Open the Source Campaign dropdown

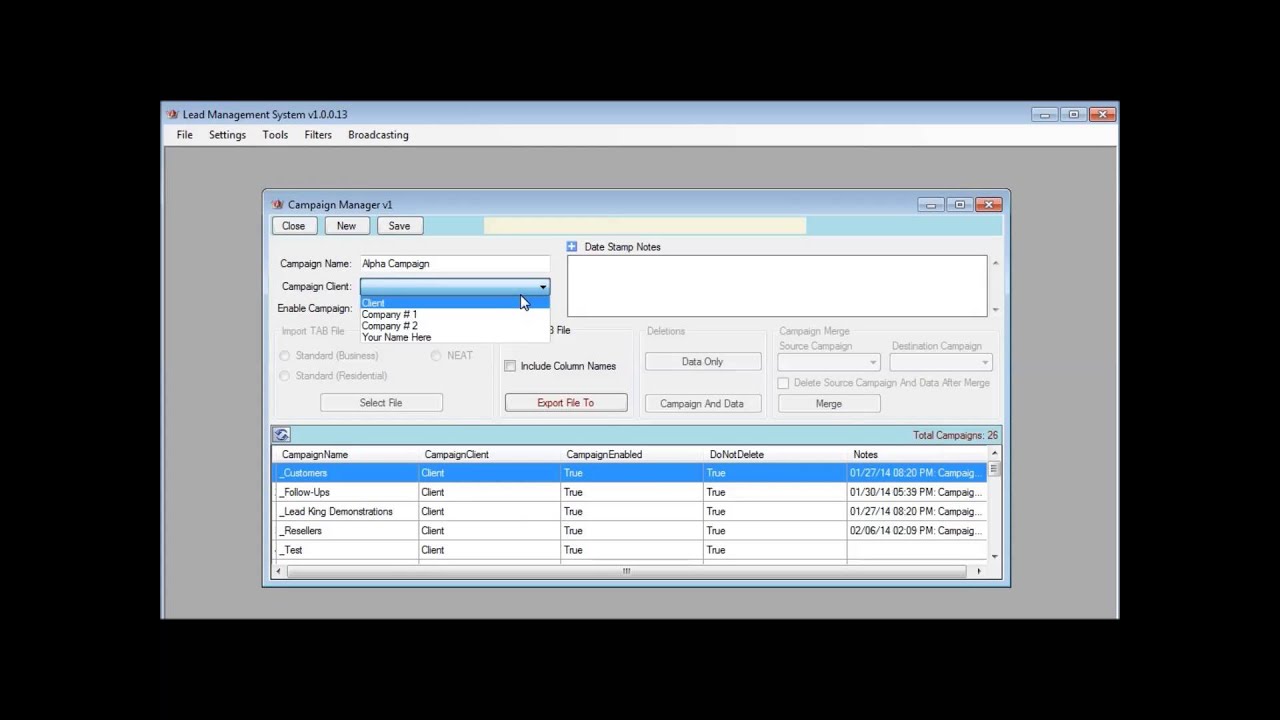point(829,362)
